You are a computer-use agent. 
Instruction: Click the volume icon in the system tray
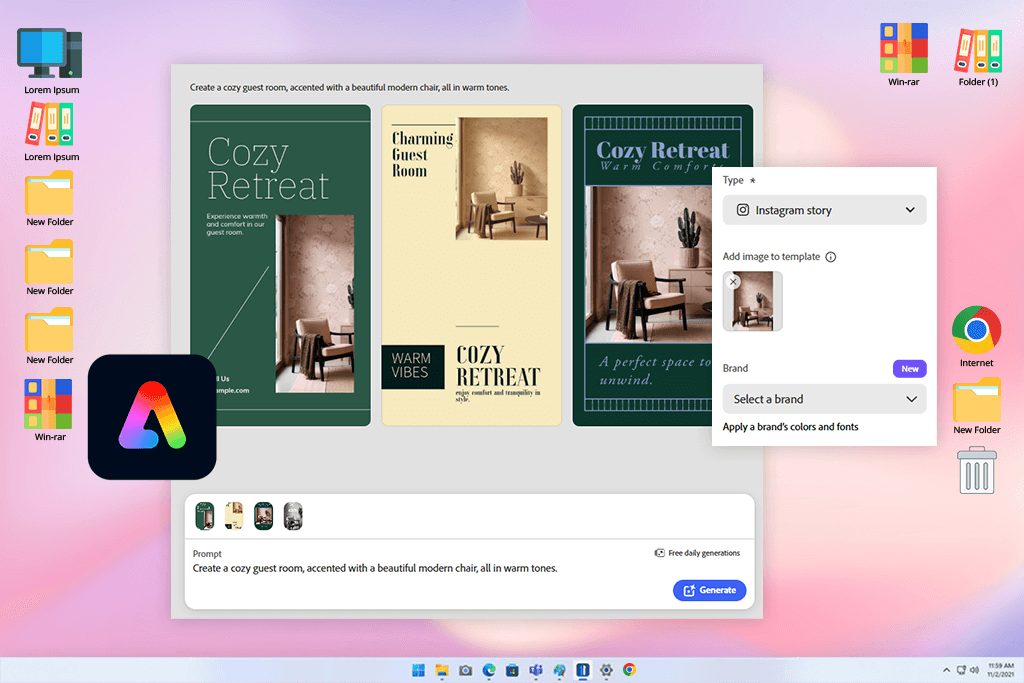(974, 670)
